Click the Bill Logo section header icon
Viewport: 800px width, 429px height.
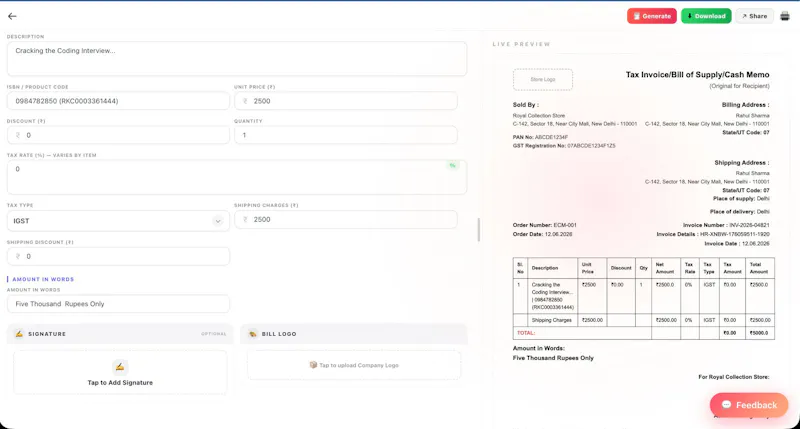click(253, 334)
